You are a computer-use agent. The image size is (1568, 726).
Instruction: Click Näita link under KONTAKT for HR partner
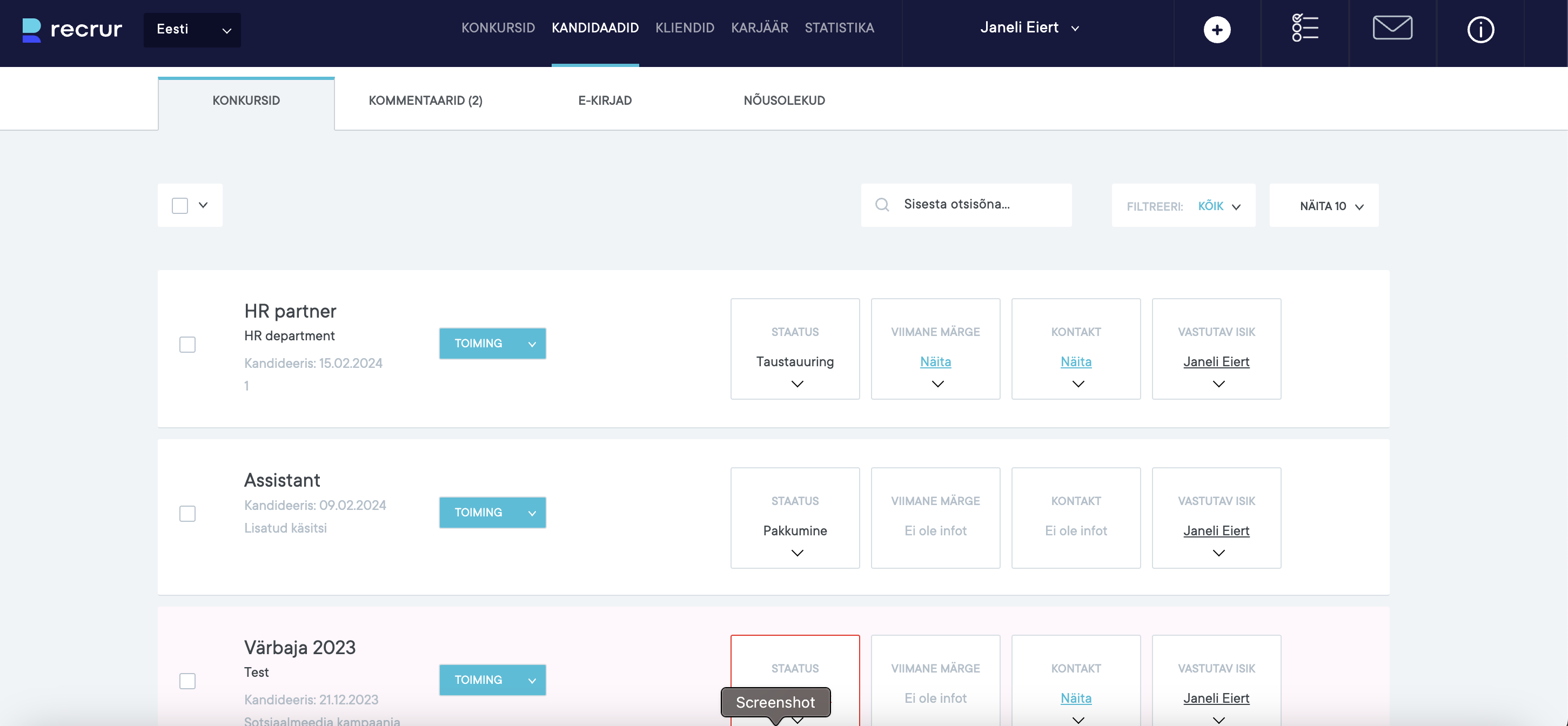[1075, 361]
